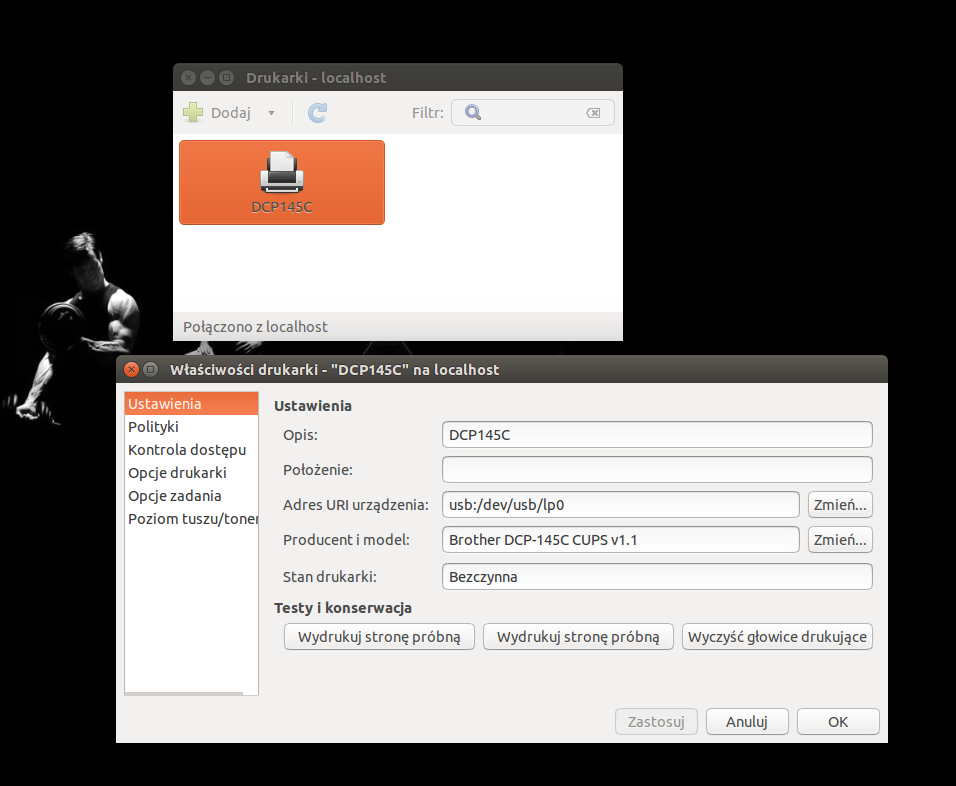Select Ustawienia in the sidebar
Viewport: 956px width, 786px height.
pyautogui.click(x=191, y=404)
